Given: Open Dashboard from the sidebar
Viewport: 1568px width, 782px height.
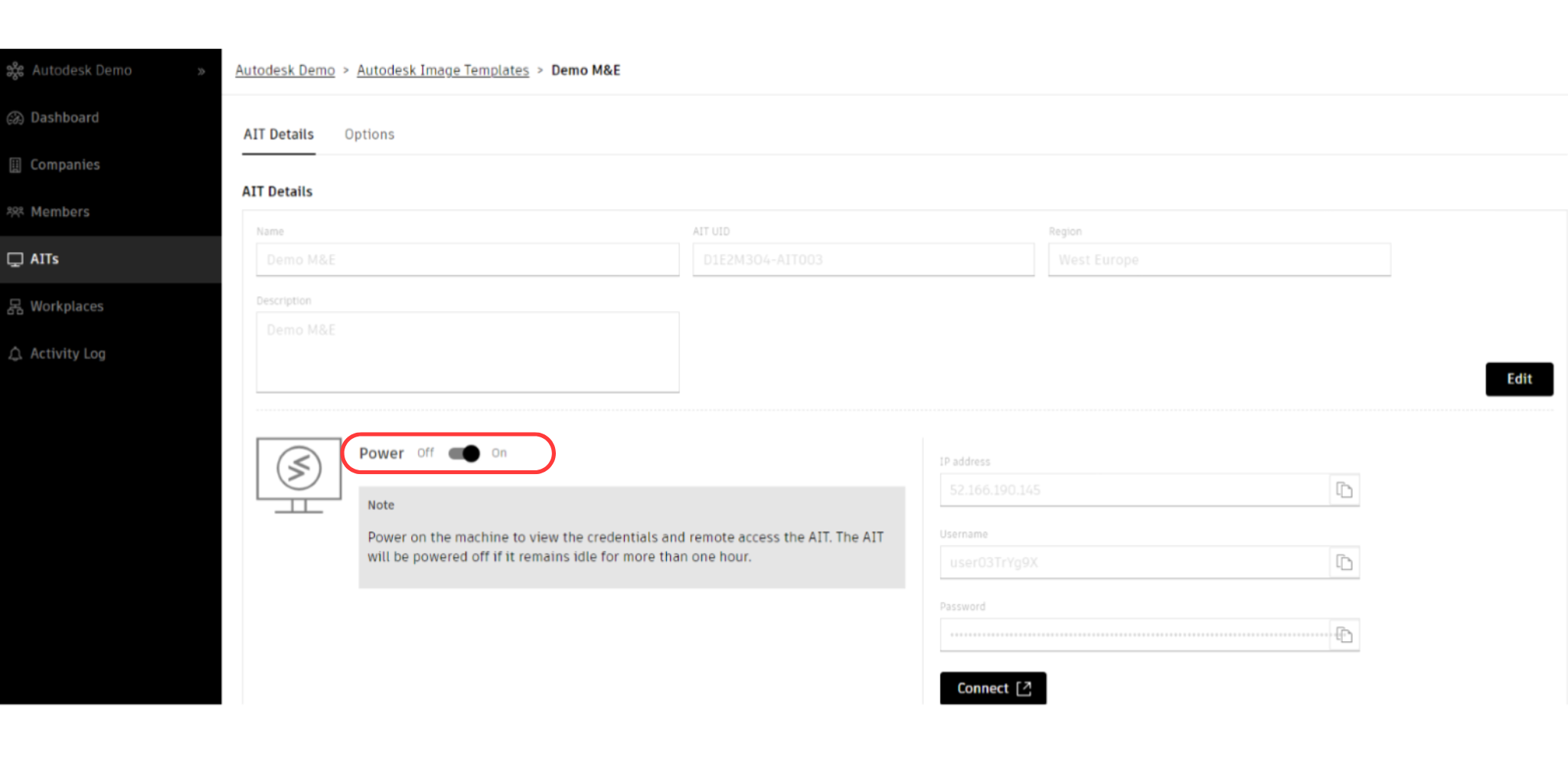Looking at the screenshot, I should click(111, 118).
